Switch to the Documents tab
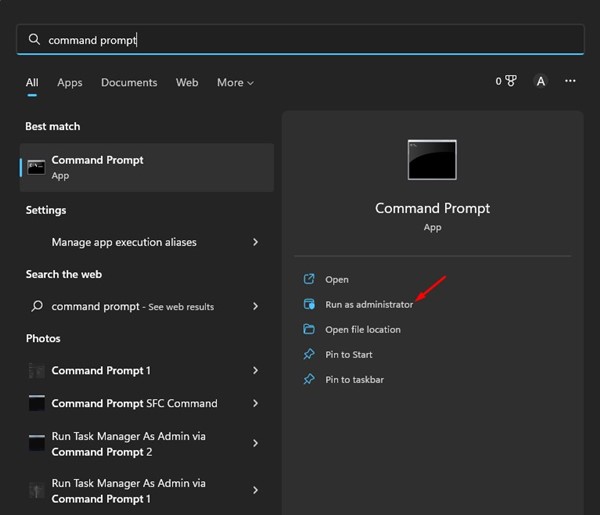This screenshot has width=600, height=515. click(x=129, y=82)
